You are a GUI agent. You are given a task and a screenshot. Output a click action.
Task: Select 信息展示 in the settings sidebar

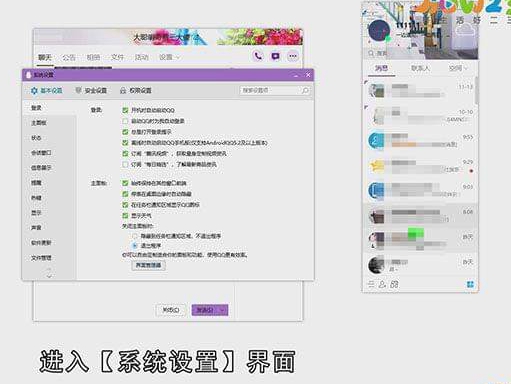41,168
